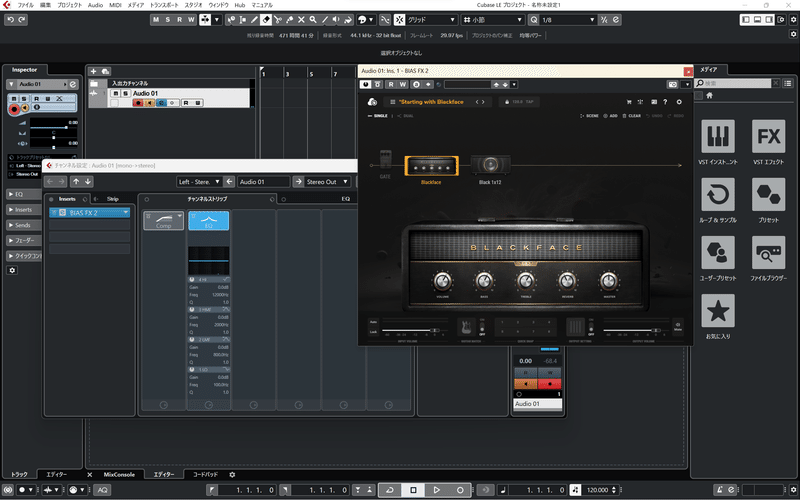Open Loops & Samples in Media panel

(x=718, y=194)
